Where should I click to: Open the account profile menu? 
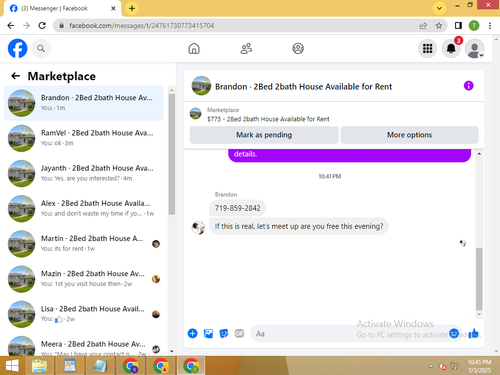click(475, 49)
